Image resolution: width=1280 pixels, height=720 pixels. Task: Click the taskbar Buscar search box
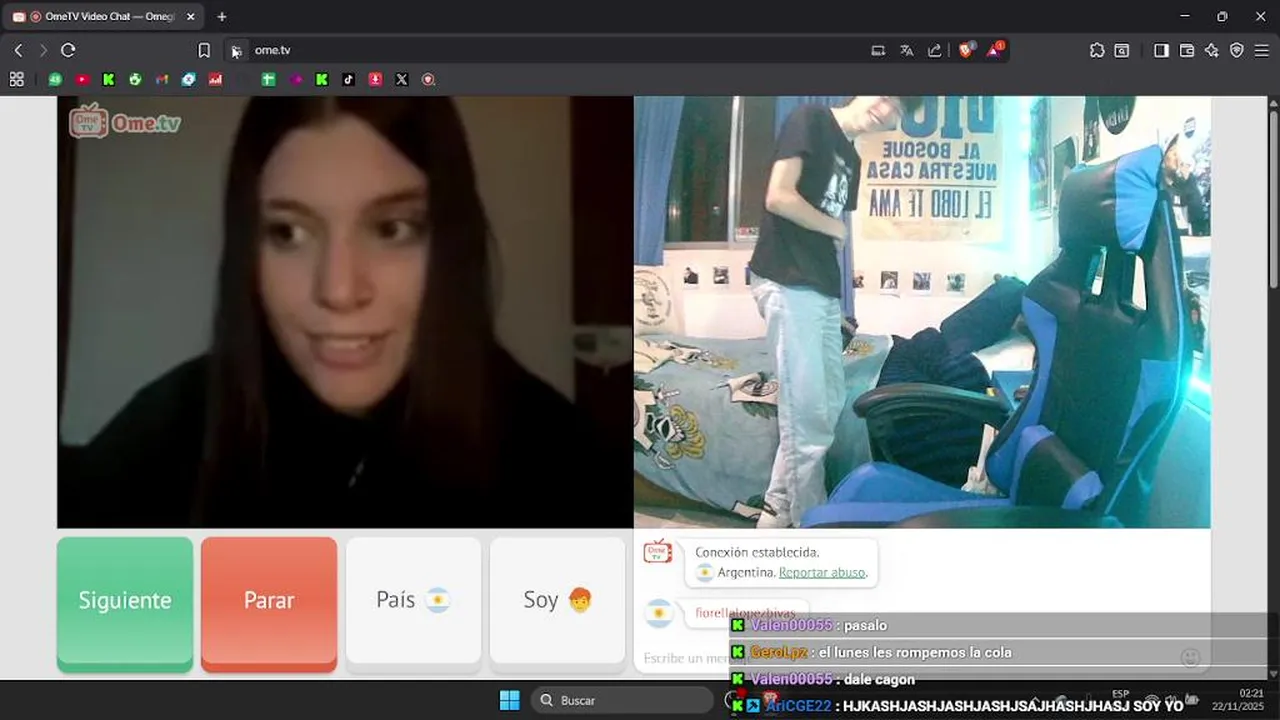(x=622, y=700)
